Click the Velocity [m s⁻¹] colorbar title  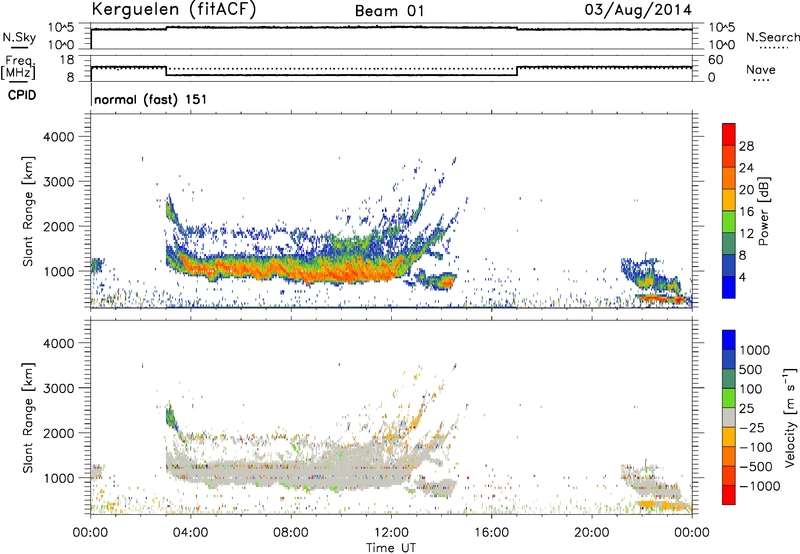[x=790, y=417]
